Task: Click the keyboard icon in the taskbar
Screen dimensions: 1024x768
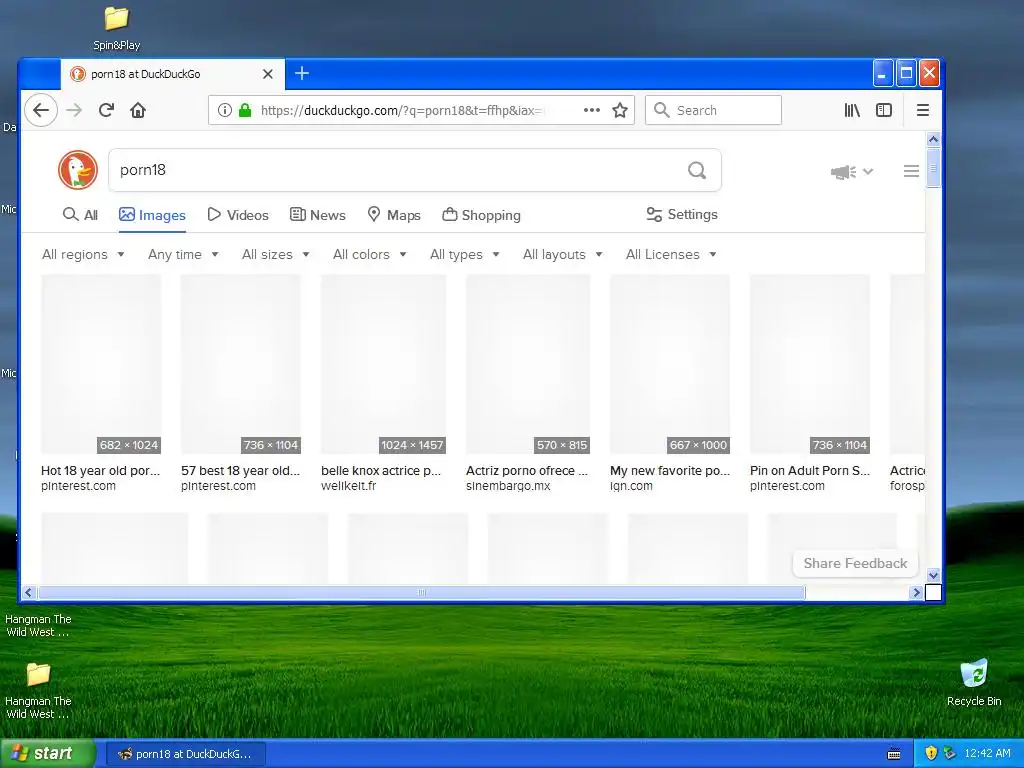Action: coord(894,754)
